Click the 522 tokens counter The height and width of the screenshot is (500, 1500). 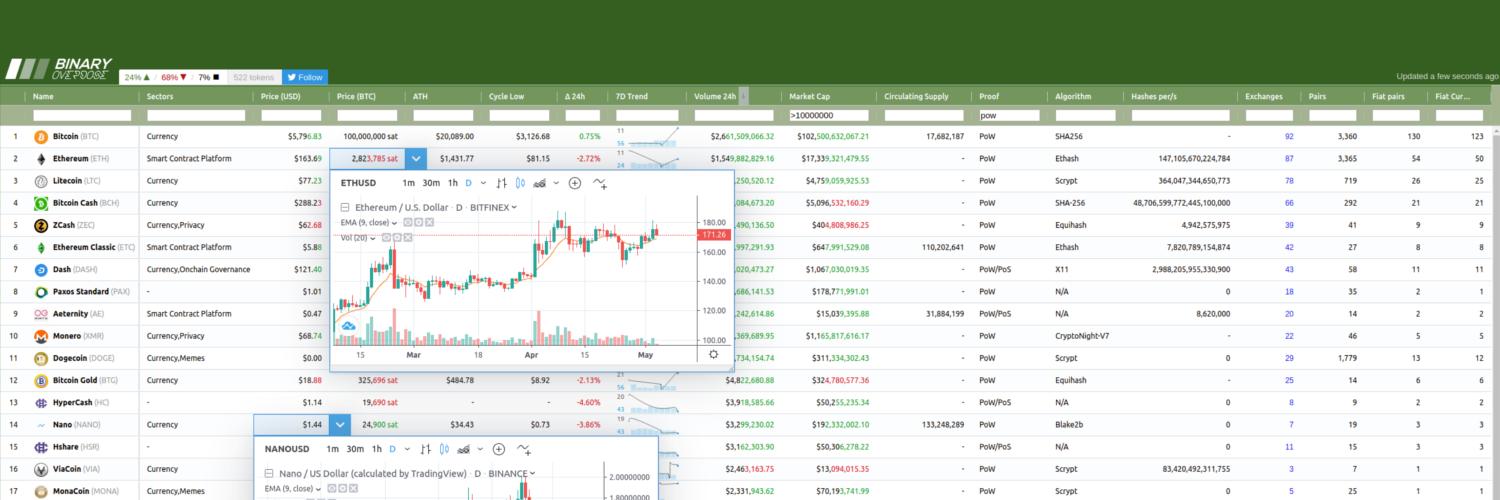253,77
